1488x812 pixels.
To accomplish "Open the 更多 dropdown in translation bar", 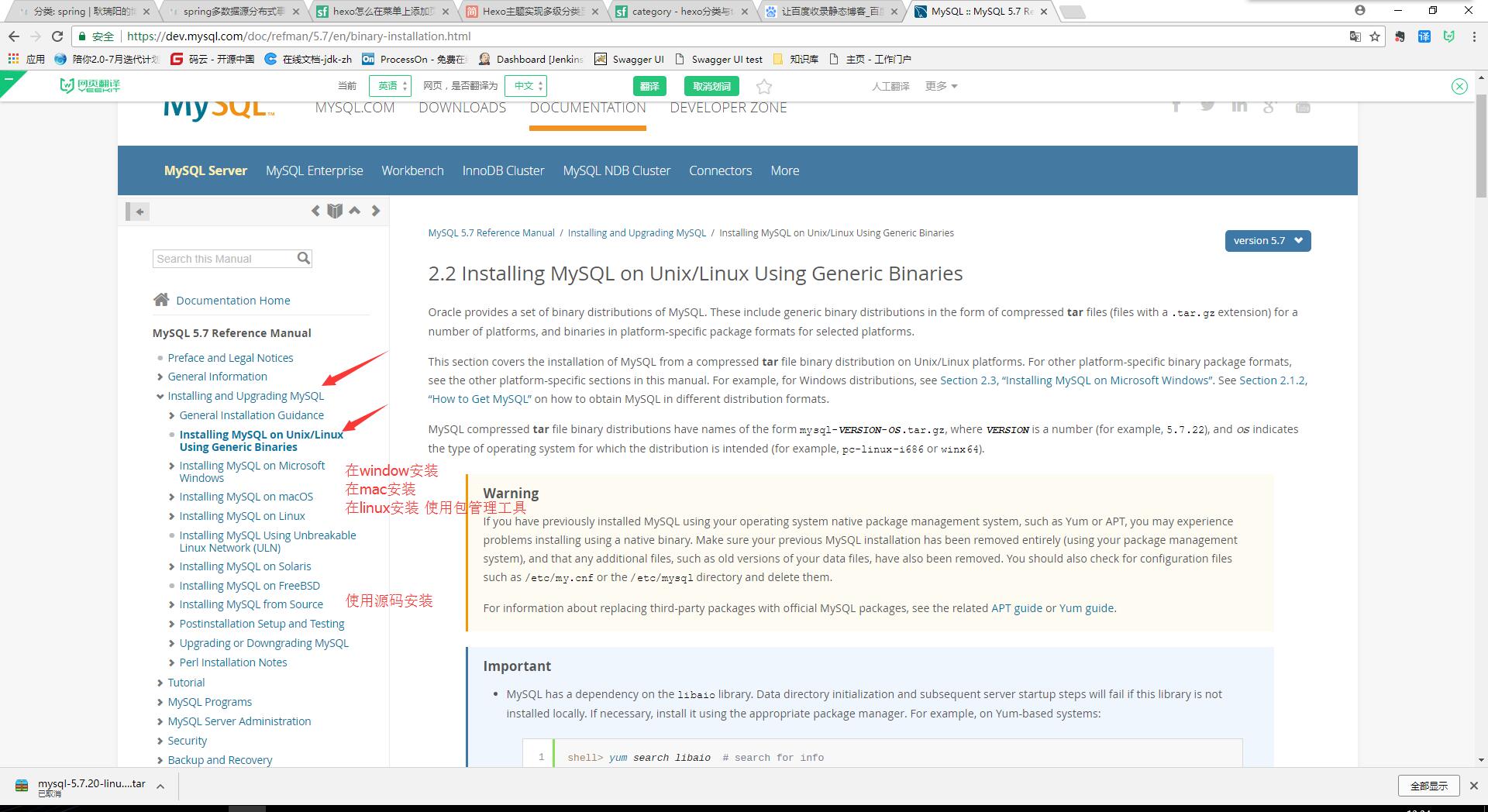I will pos(941,86).
